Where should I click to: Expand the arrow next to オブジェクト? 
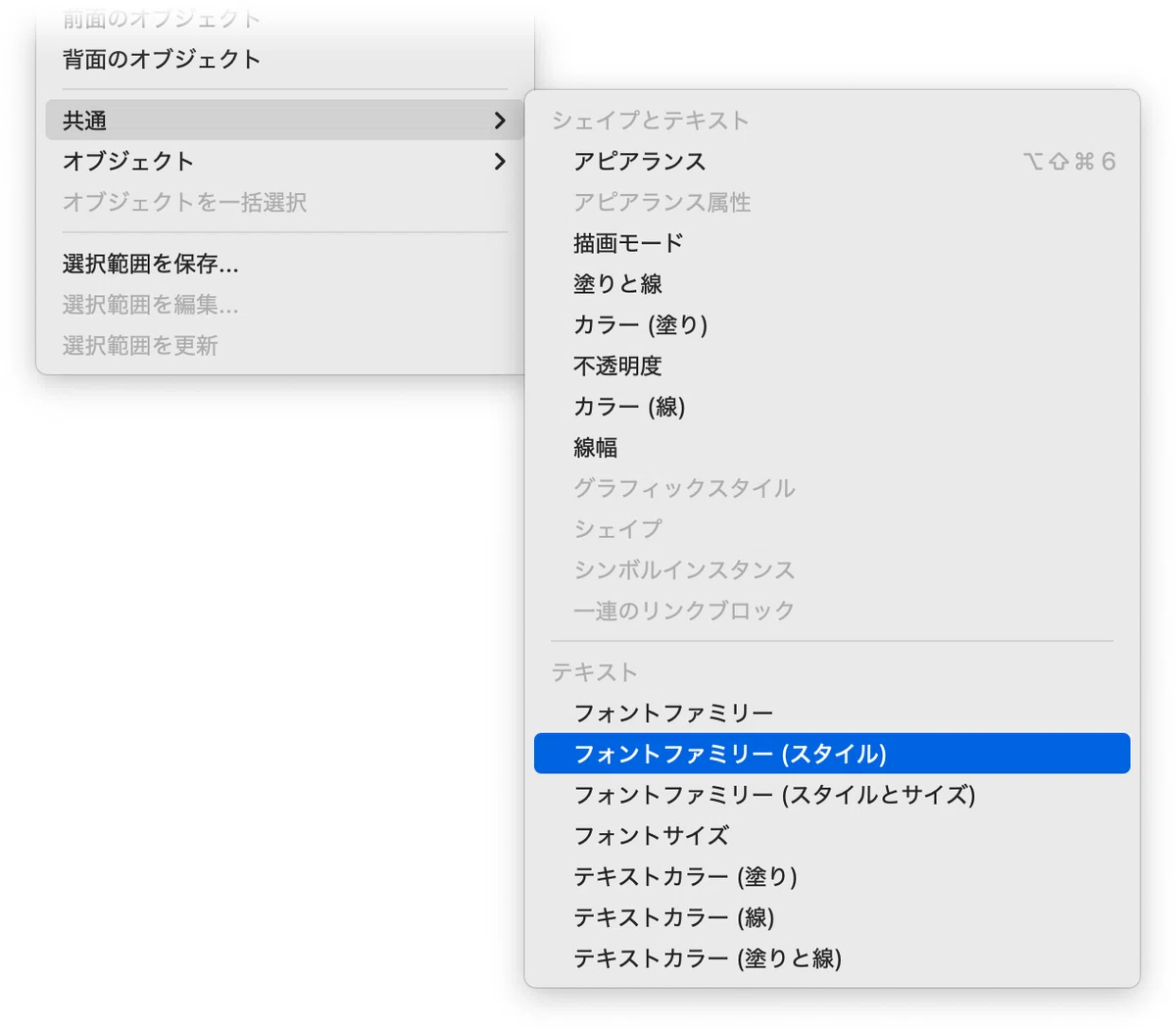point(500,161)
